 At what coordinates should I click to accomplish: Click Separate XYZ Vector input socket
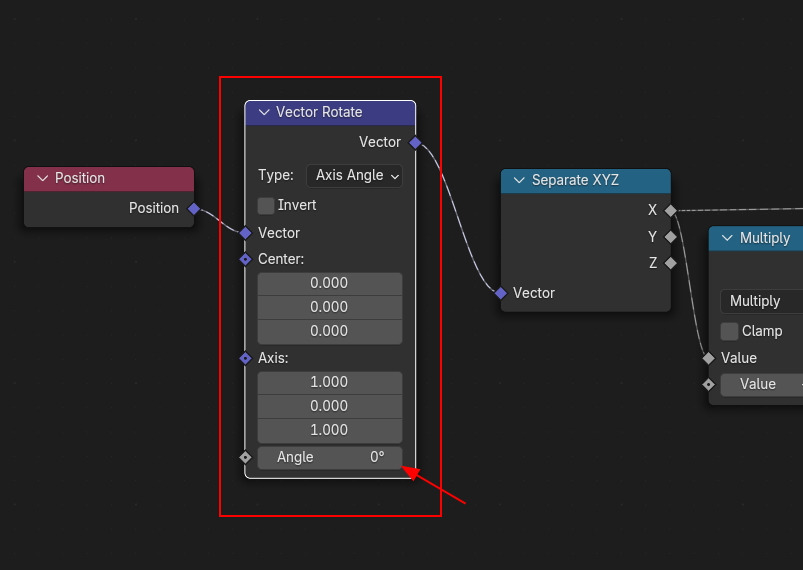[x=501, y=293]
